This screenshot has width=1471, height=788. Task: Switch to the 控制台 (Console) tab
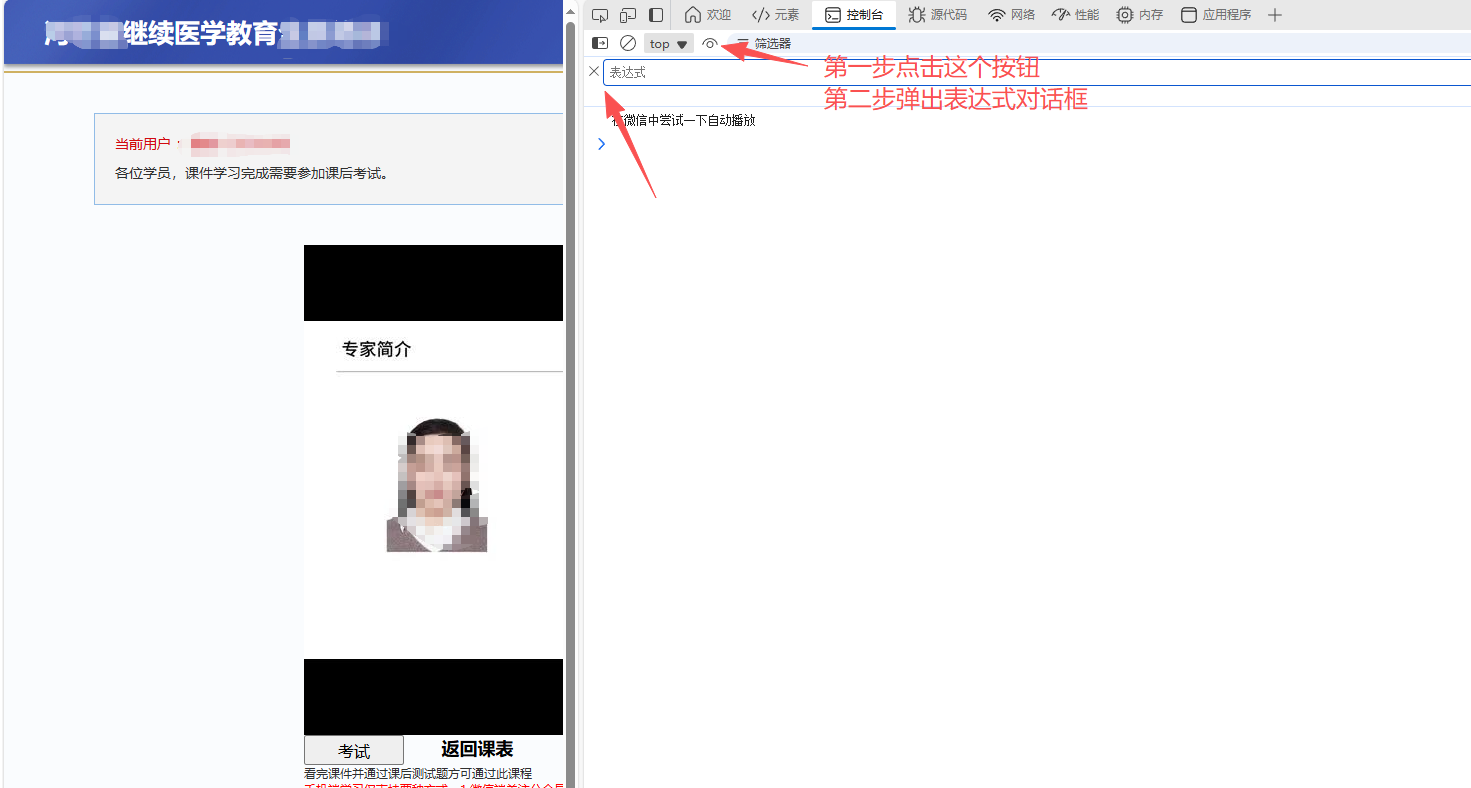[x=854, y=14]
